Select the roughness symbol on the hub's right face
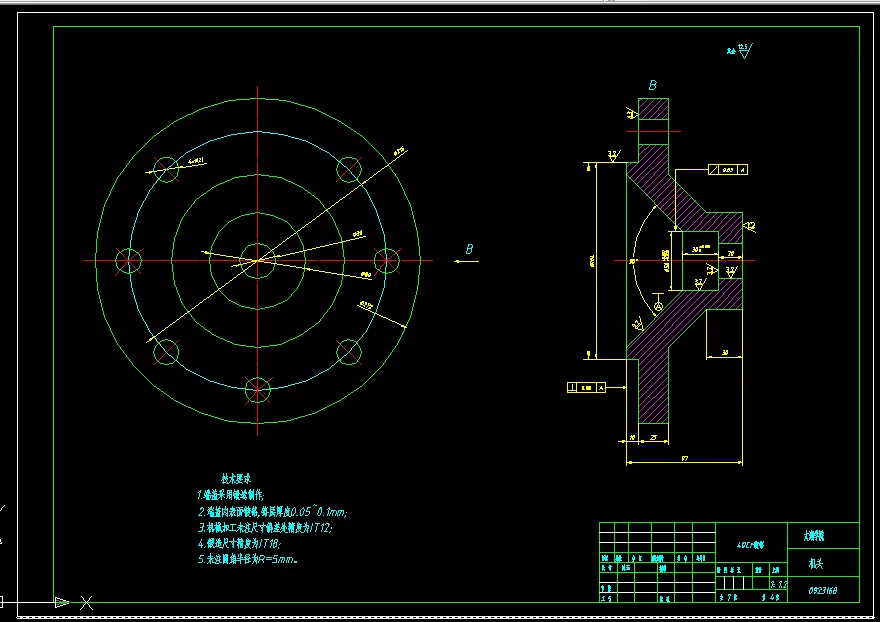This screenshot has width=880, height=622. point(749,226)
